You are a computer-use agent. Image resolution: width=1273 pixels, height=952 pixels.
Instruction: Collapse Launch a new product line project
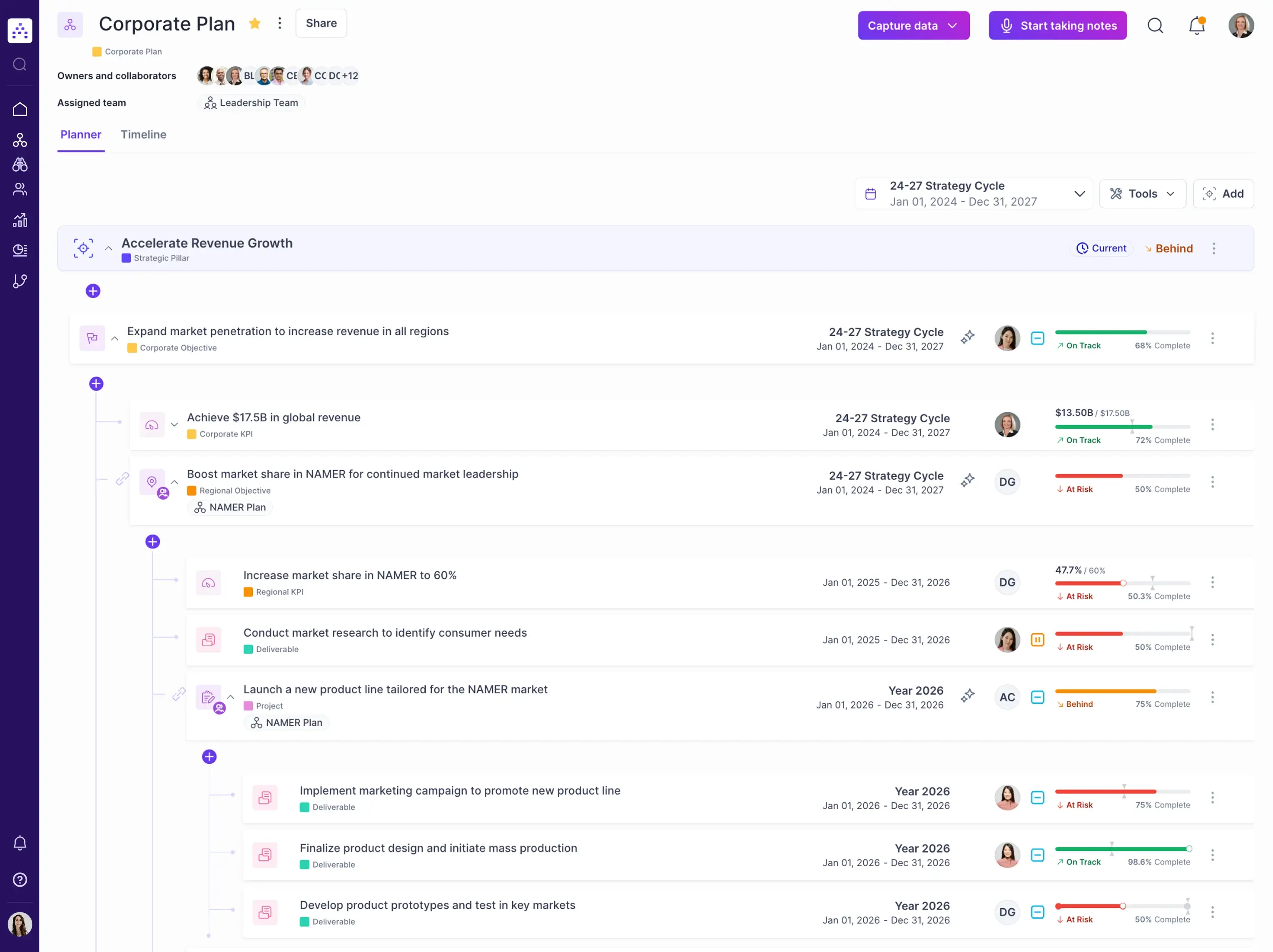231,697
